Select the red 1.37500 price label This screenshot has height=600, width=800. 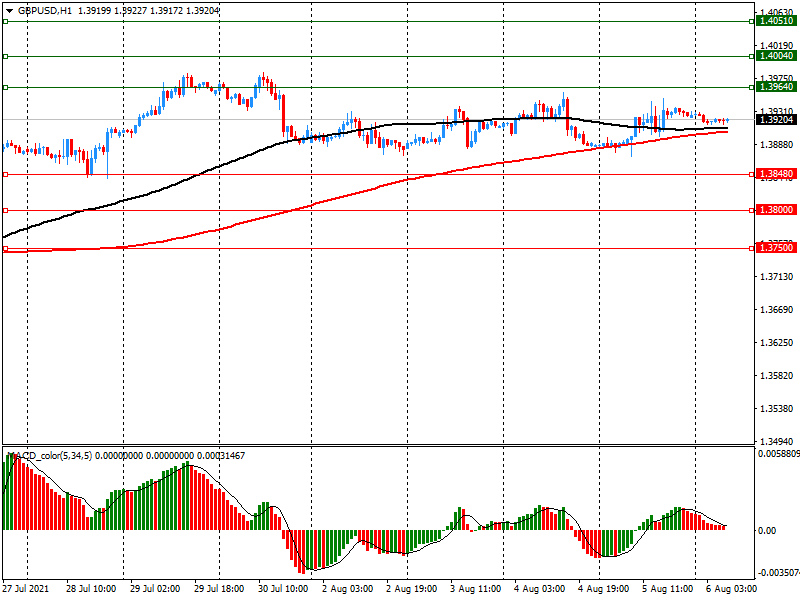point(776,248)
